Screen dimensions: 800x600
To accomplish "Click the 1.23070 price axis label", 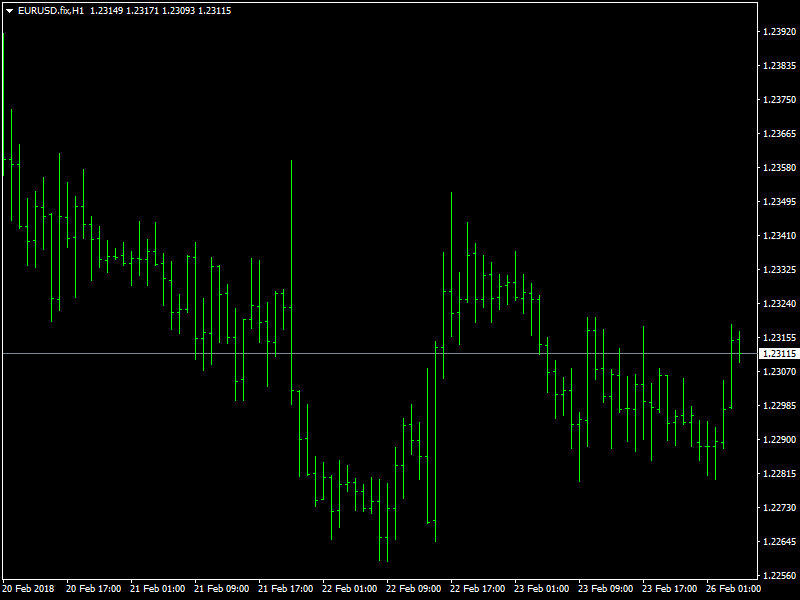I will pos(779,371).
